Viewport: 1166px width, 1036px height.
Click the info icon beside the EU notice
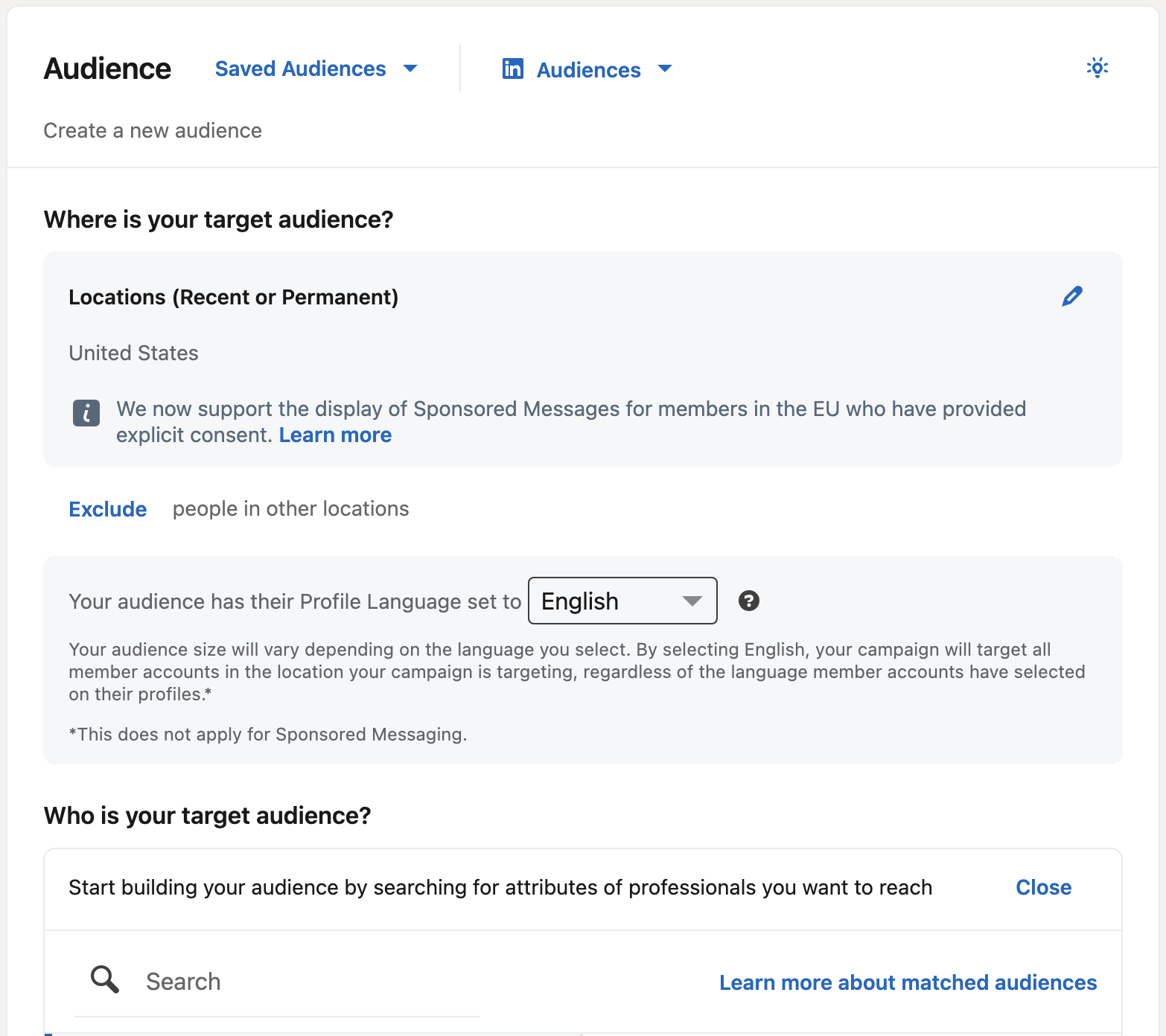coord(86,413)
